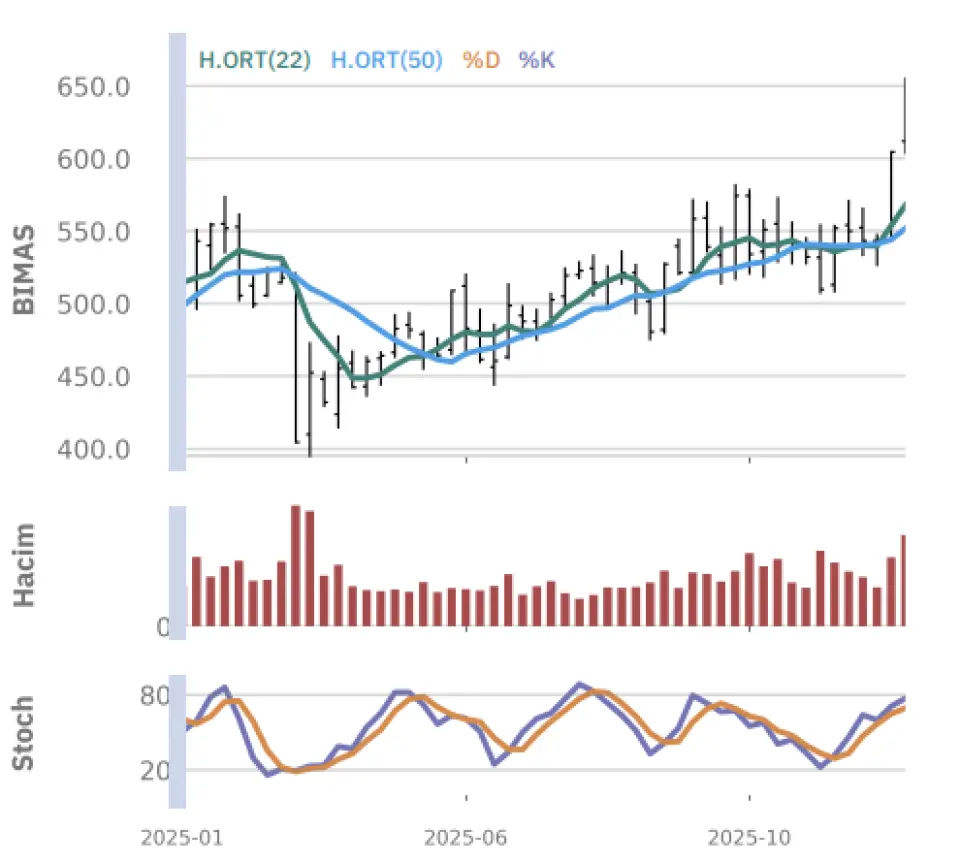
Task: Click the BIMAS axis title
Action: coord(24,270)
